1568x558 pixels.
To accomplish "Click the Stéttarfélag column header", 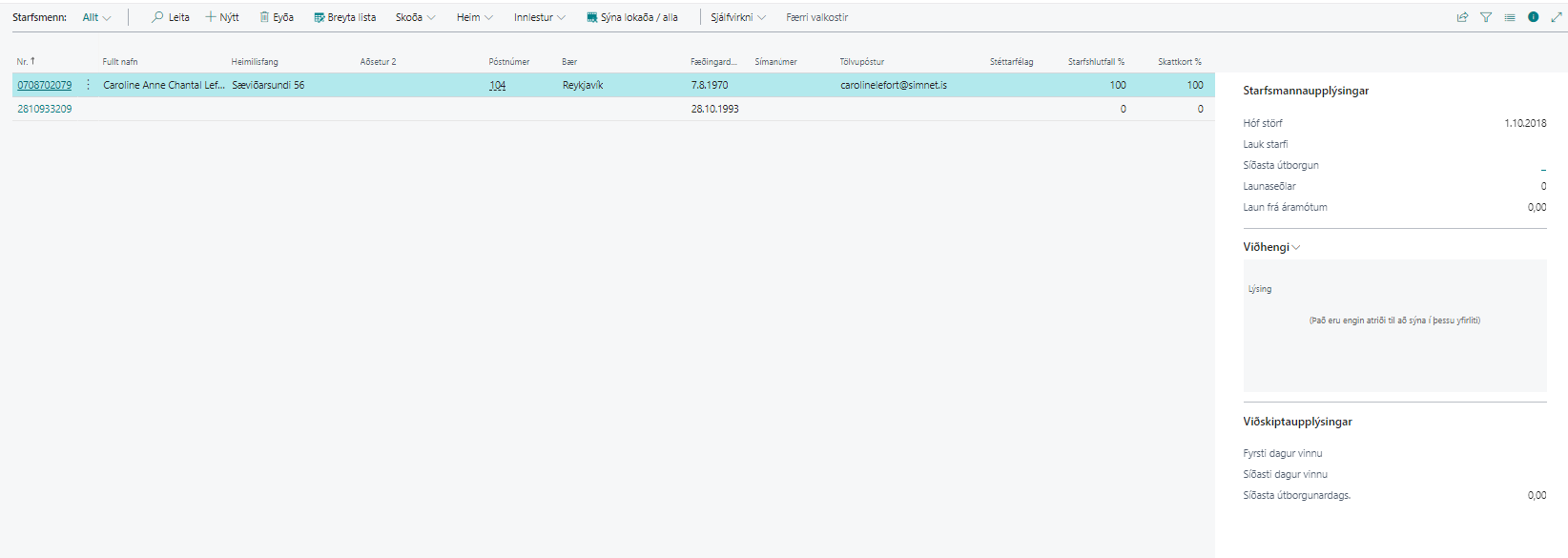I will pyautogui.click(x=1011, y=61).
